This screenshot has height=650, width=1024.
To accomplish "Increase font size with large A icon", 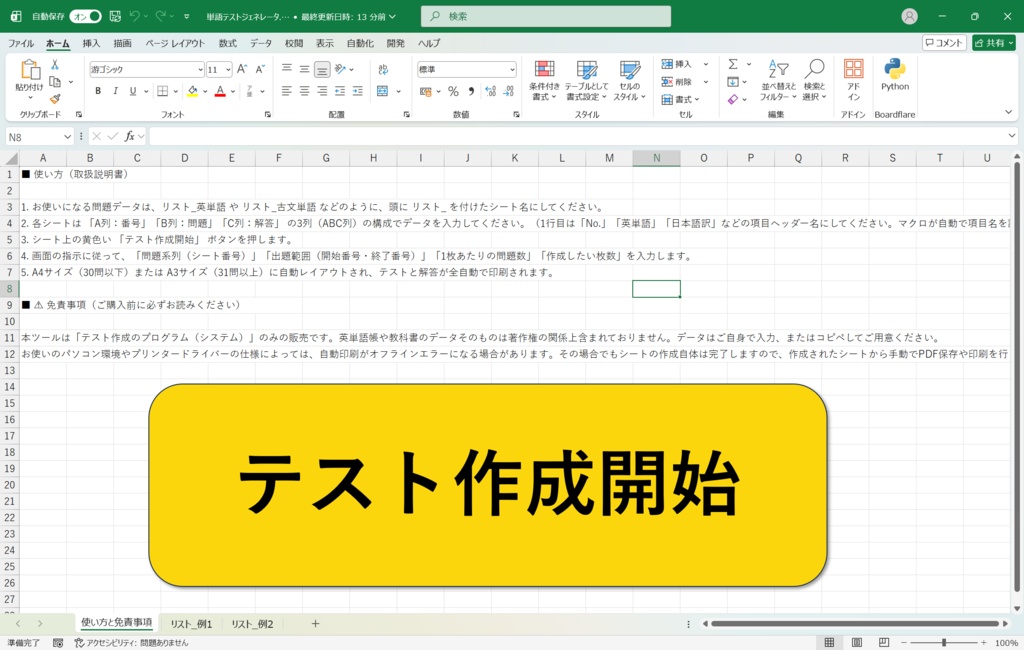I will click(242, 69).
